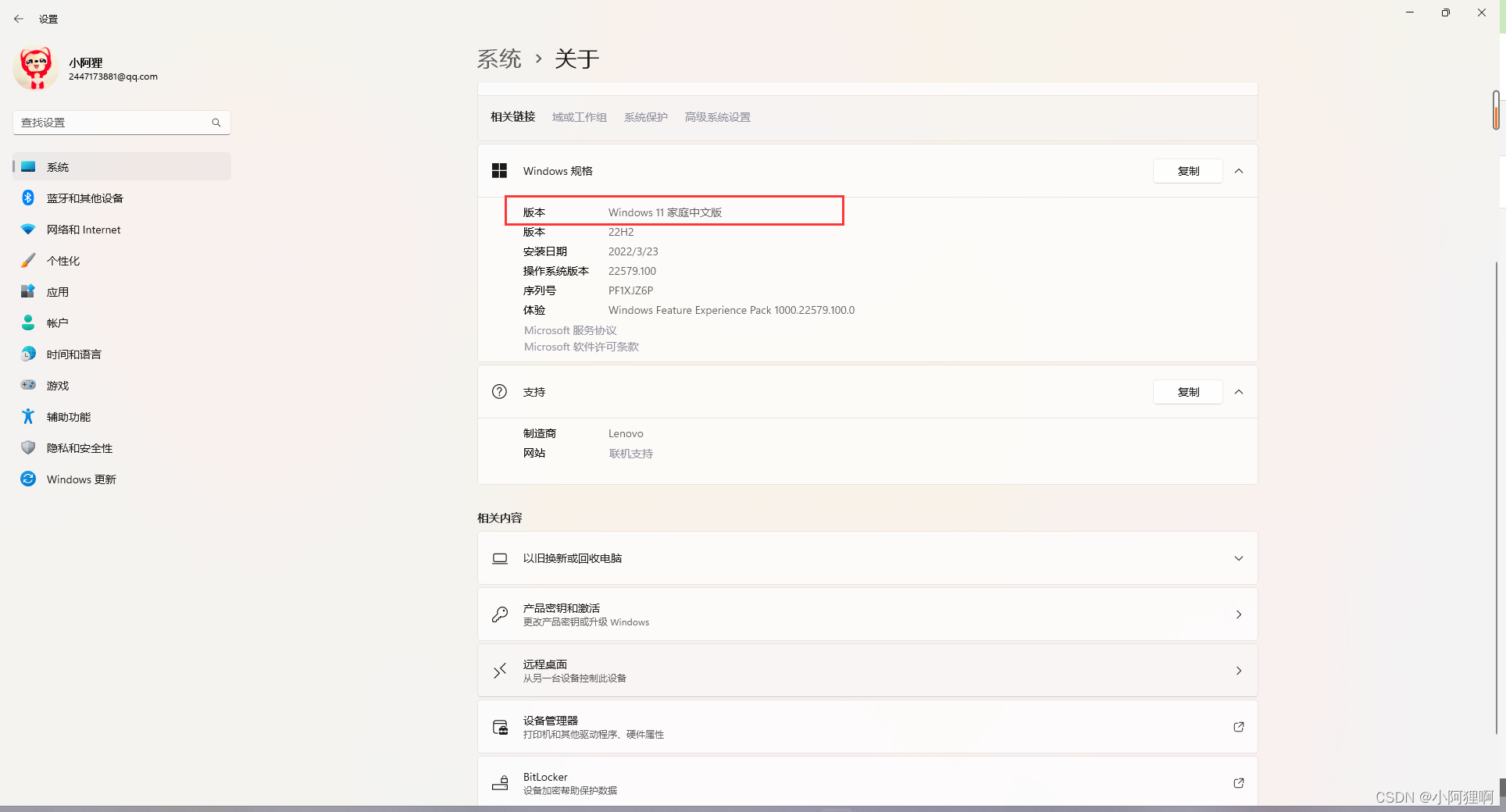Click the Windows logo icon

click(x=500, y=171)
